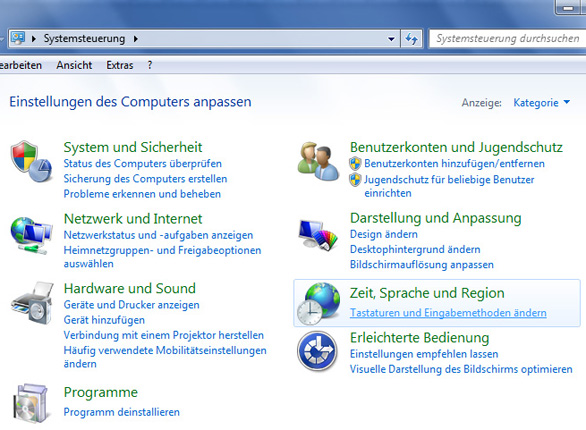Open the Bearbeiten menu
586x430 pixels.
20,65
